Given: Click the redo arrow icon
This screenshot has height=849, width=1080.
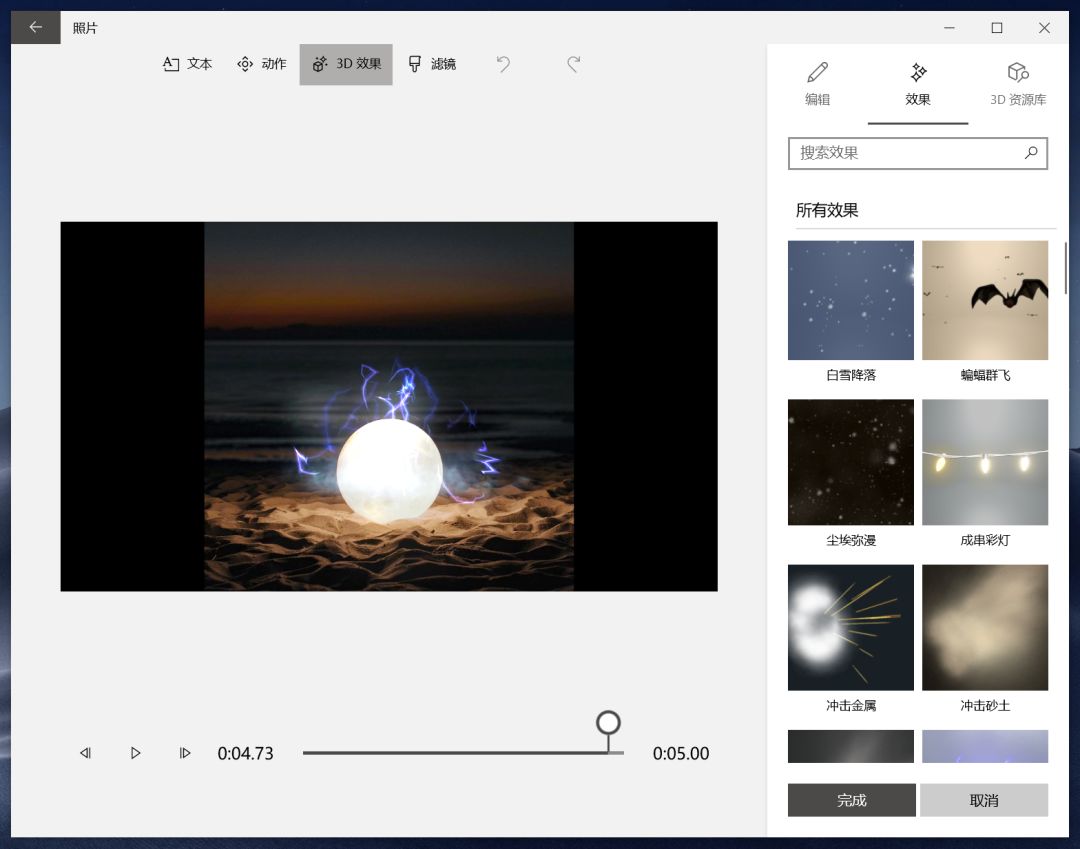Looking at the screenshot, I should pyautogui.click(x=574, y=64).
